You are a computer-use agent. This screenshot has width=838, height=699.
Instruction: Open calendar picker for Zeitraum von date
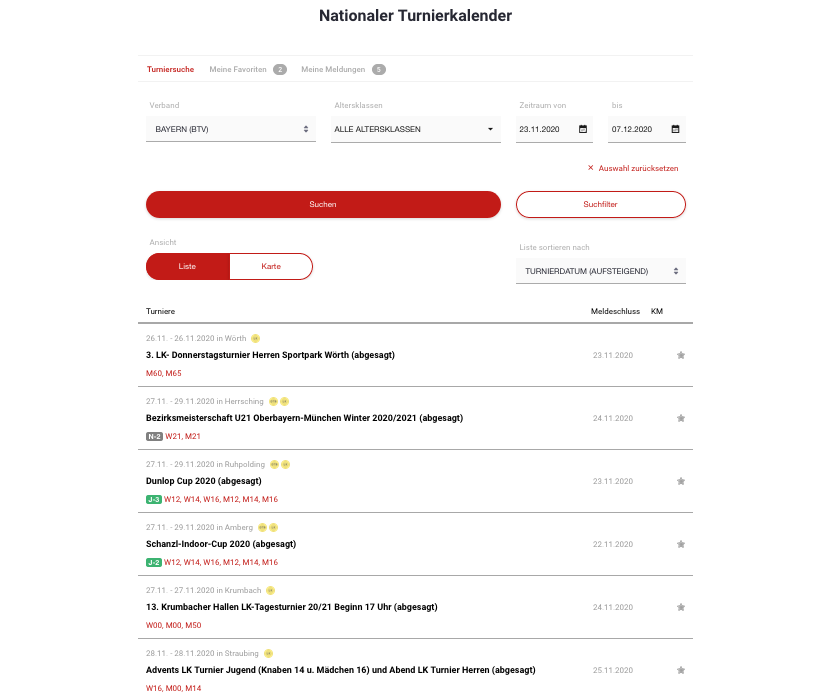coord(583,129)
